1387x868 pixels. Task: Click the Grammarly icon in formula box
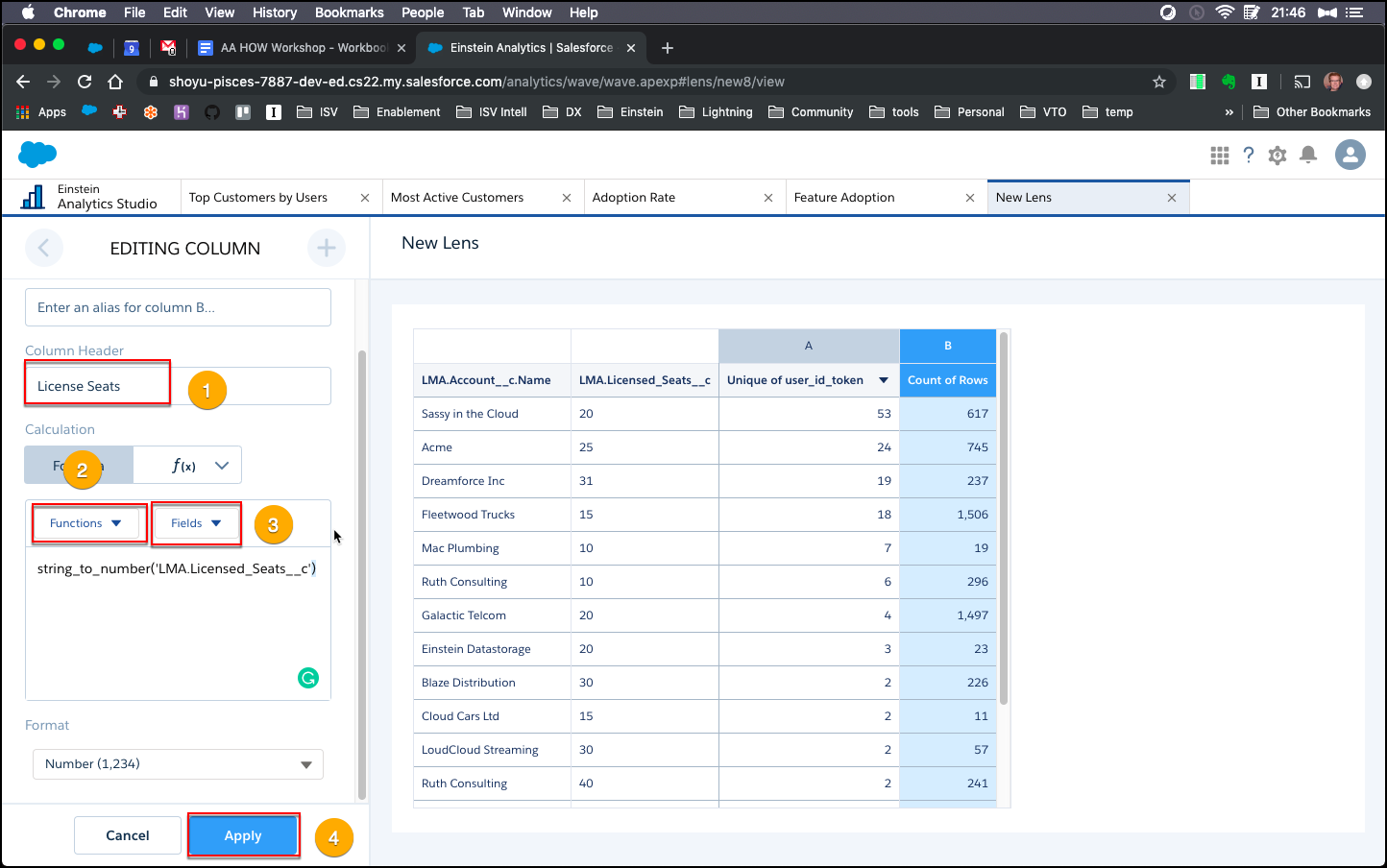pyautogui.click(x=308, y=678)
